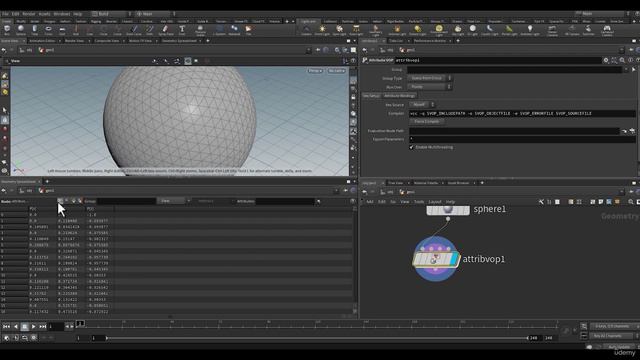Click the spreadsheet vertical scrollbar
The width and height of the screenshot is (640, 360).
pos(355,260)
